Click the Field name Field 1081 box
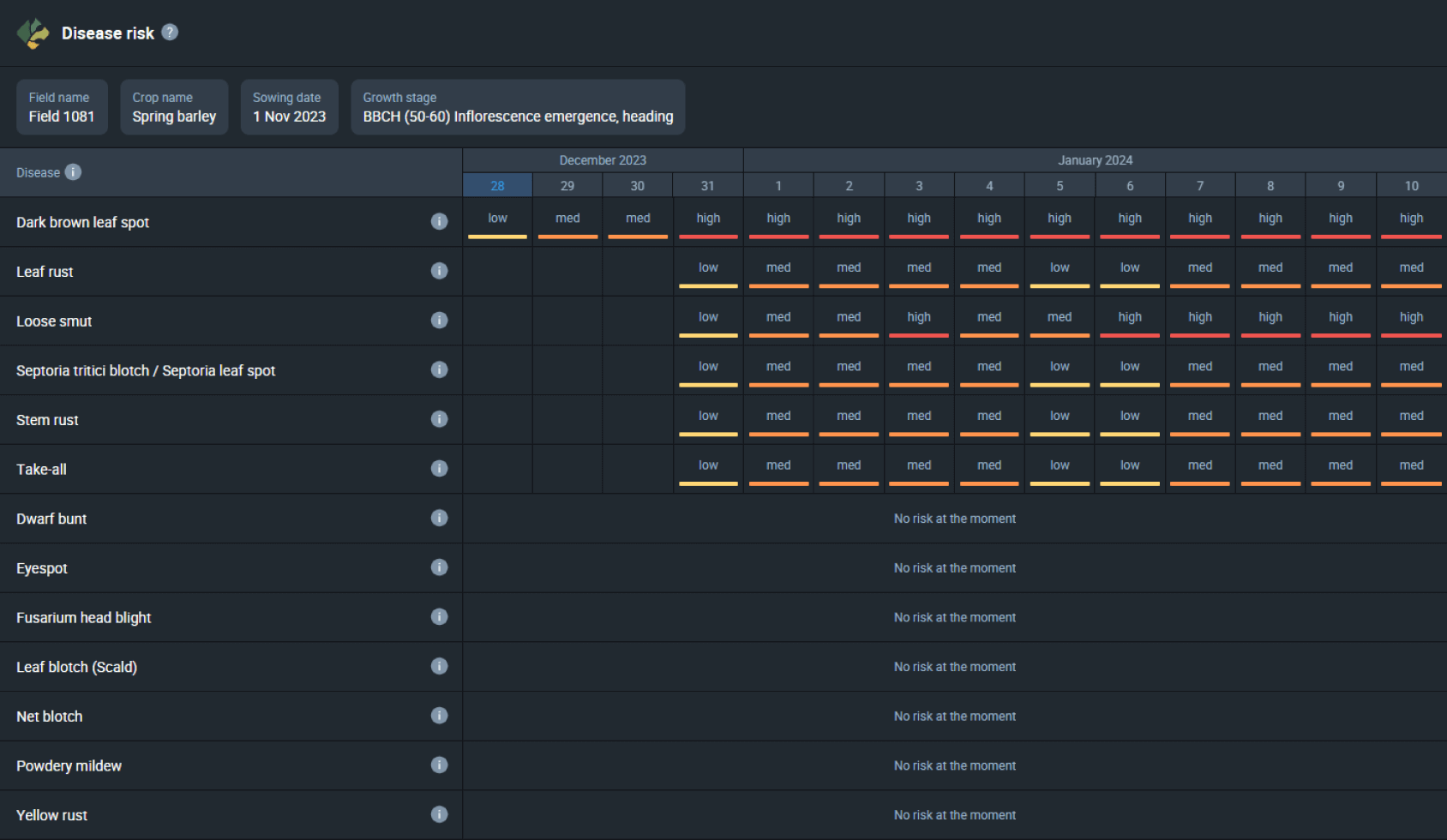 pyautogui.click(x=62, y=107)
